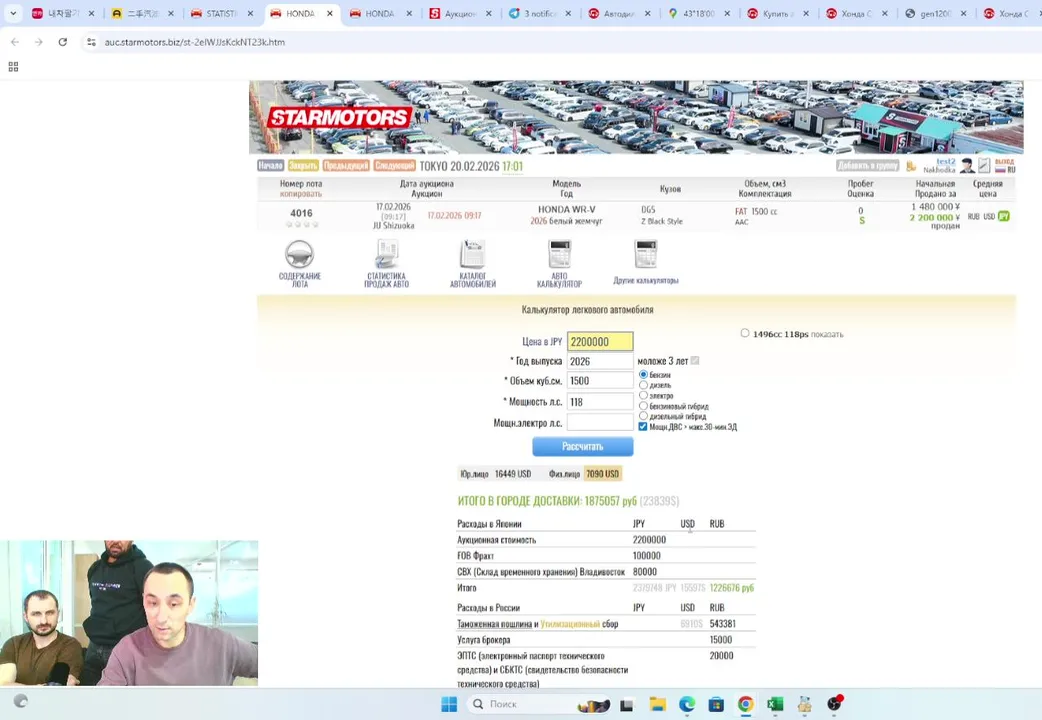The image size is (1042, 720).
Task: Open Каталог автомобилей icon
Action: (472, 254)
